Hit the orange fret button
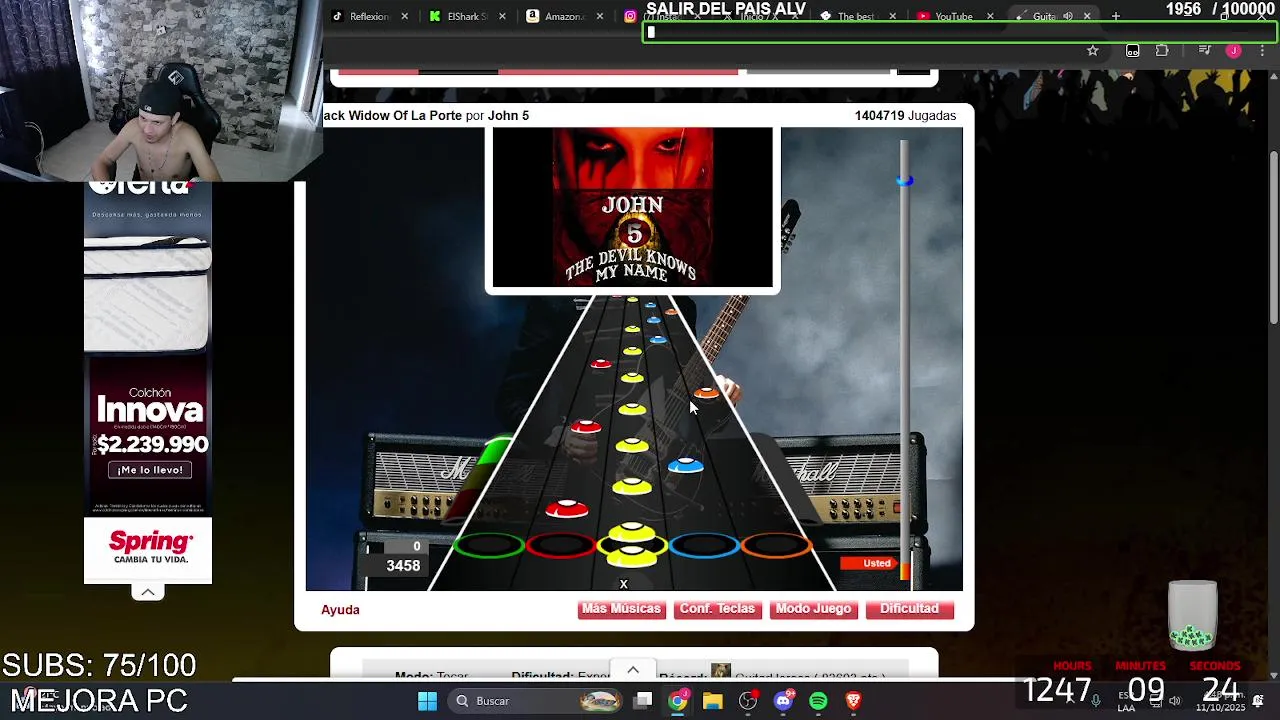The image size is (1280, 720). [776, 545]
